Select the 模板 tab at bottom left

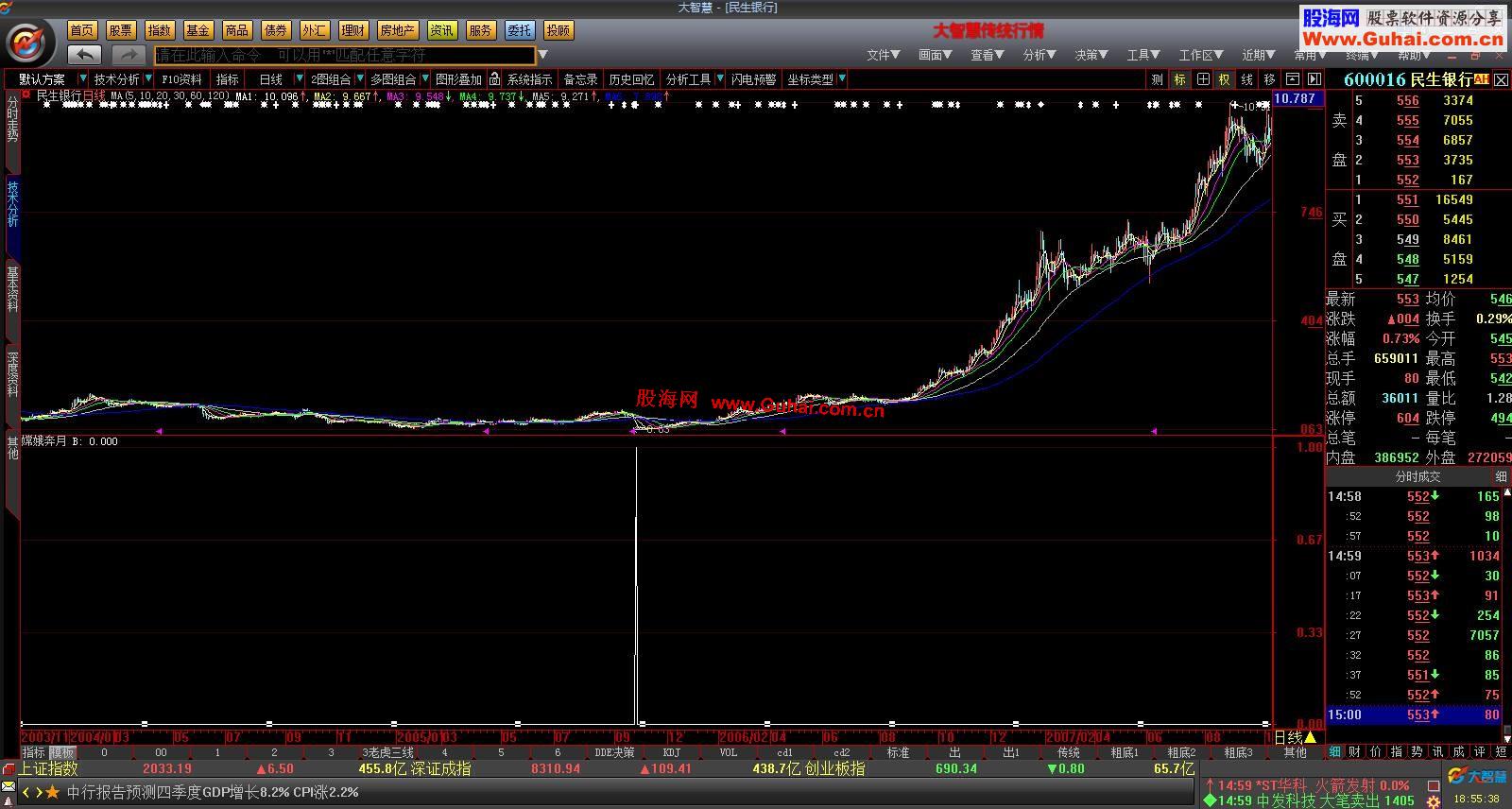coord(62,752)
